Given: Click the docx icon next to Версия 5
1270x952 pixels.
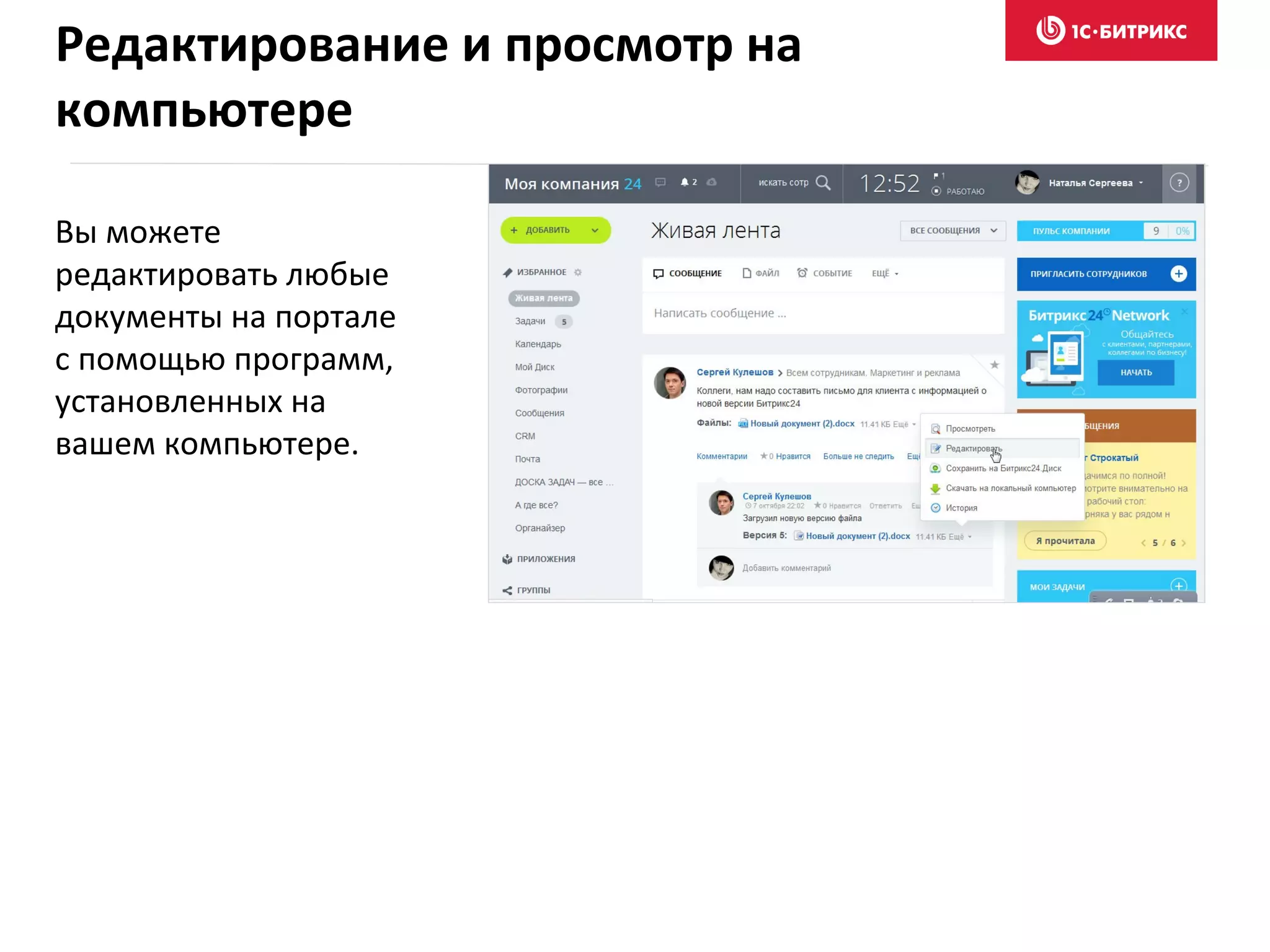Looking at the screenshot, I should tap(799, 536).
